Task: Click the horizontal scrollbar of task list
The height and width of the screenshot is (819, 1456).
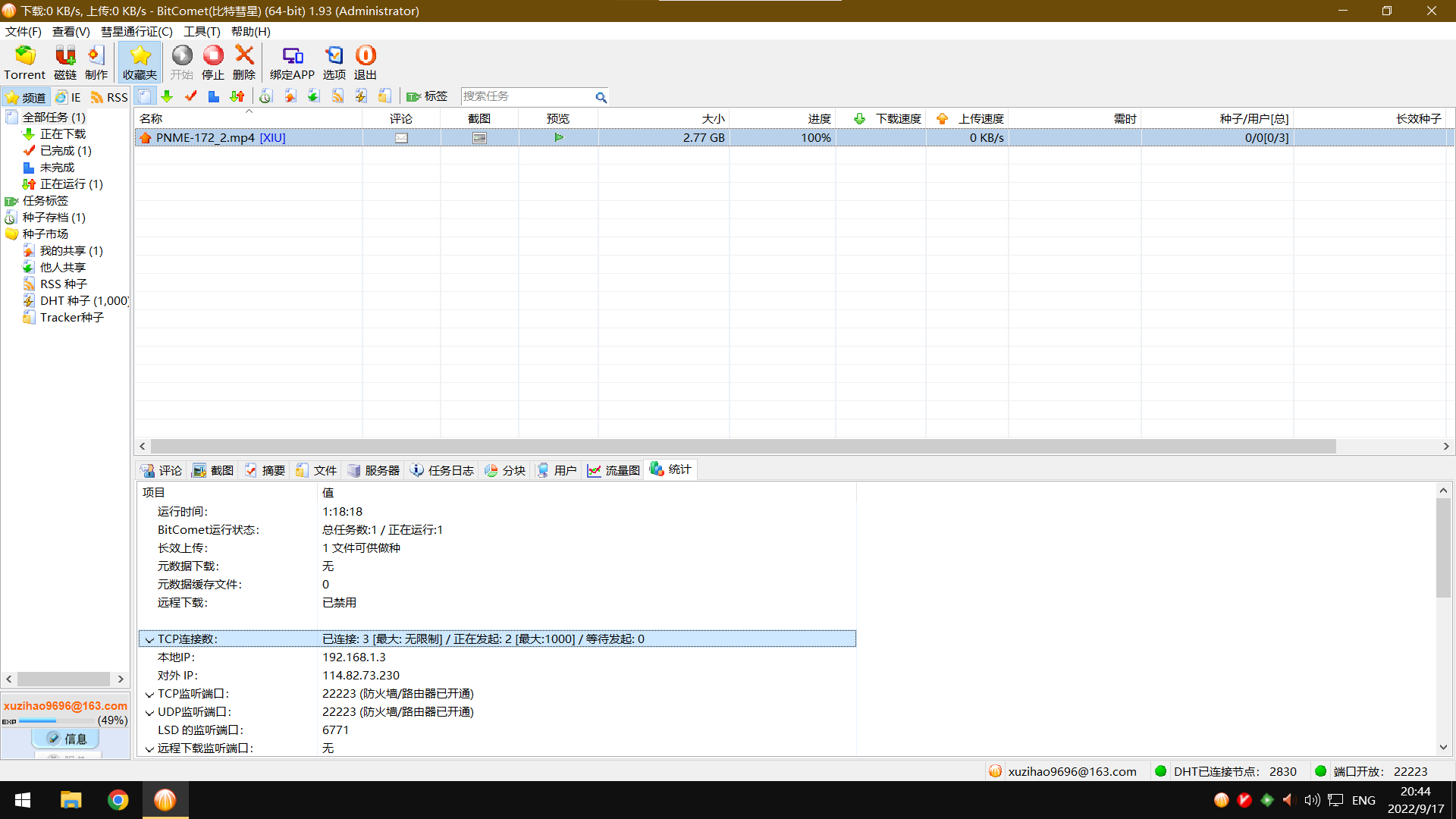Action: tap(743, 446)
